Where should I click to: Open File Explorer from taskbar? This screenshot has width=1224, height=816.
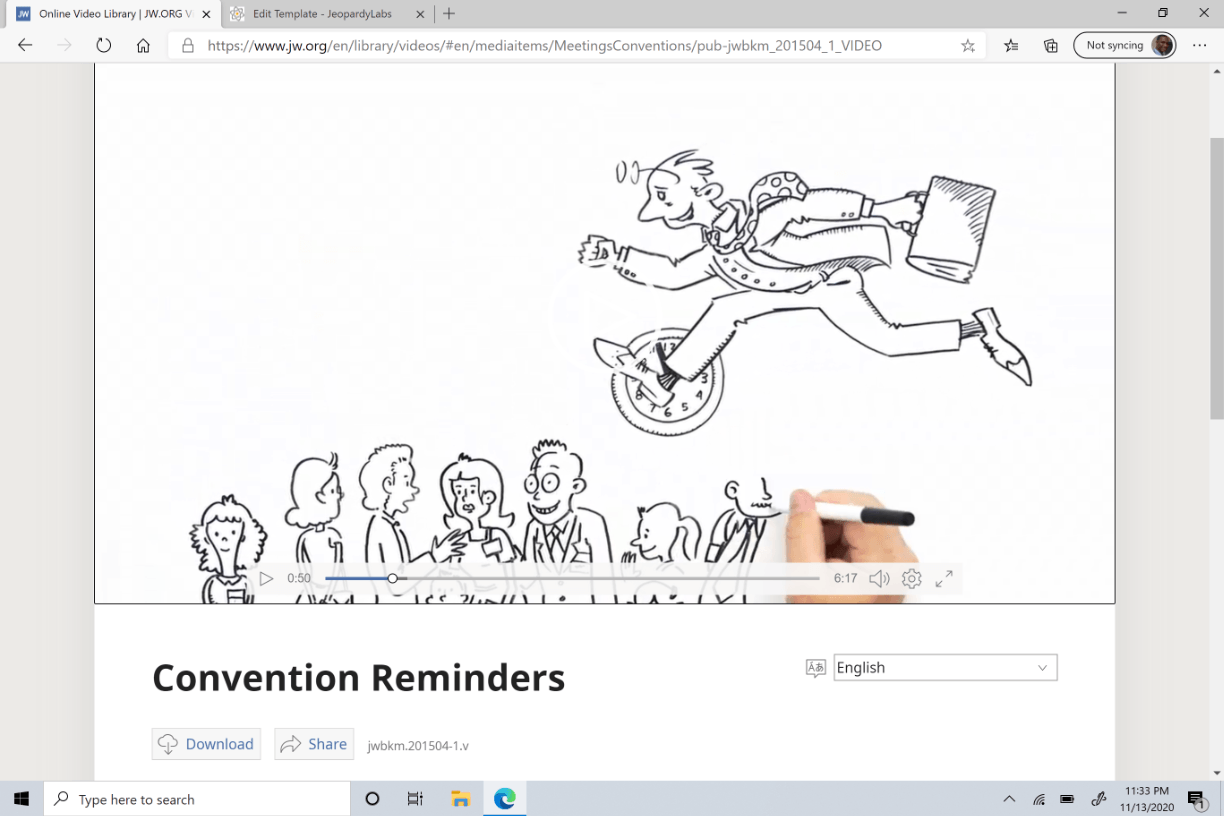[460, 799]
